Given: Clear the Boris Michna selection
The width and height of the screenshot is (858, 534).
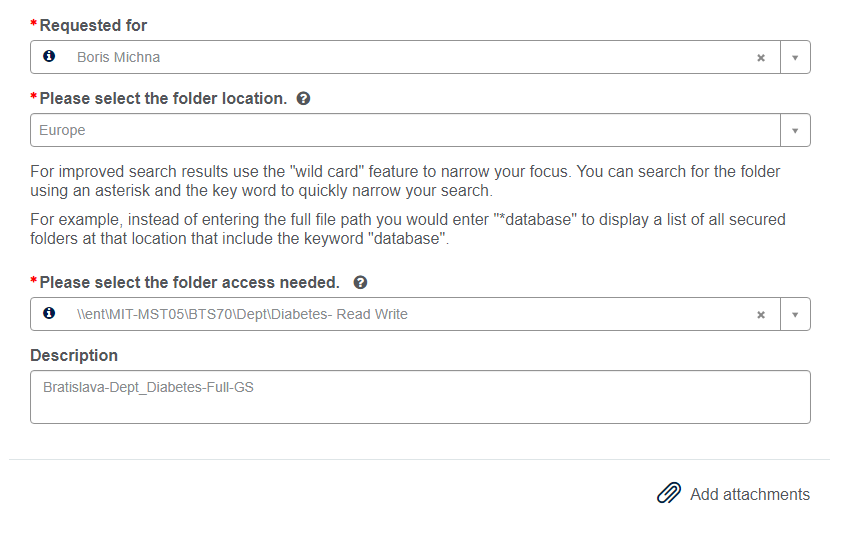Looking at the screenshot, I should pos(760,58).
